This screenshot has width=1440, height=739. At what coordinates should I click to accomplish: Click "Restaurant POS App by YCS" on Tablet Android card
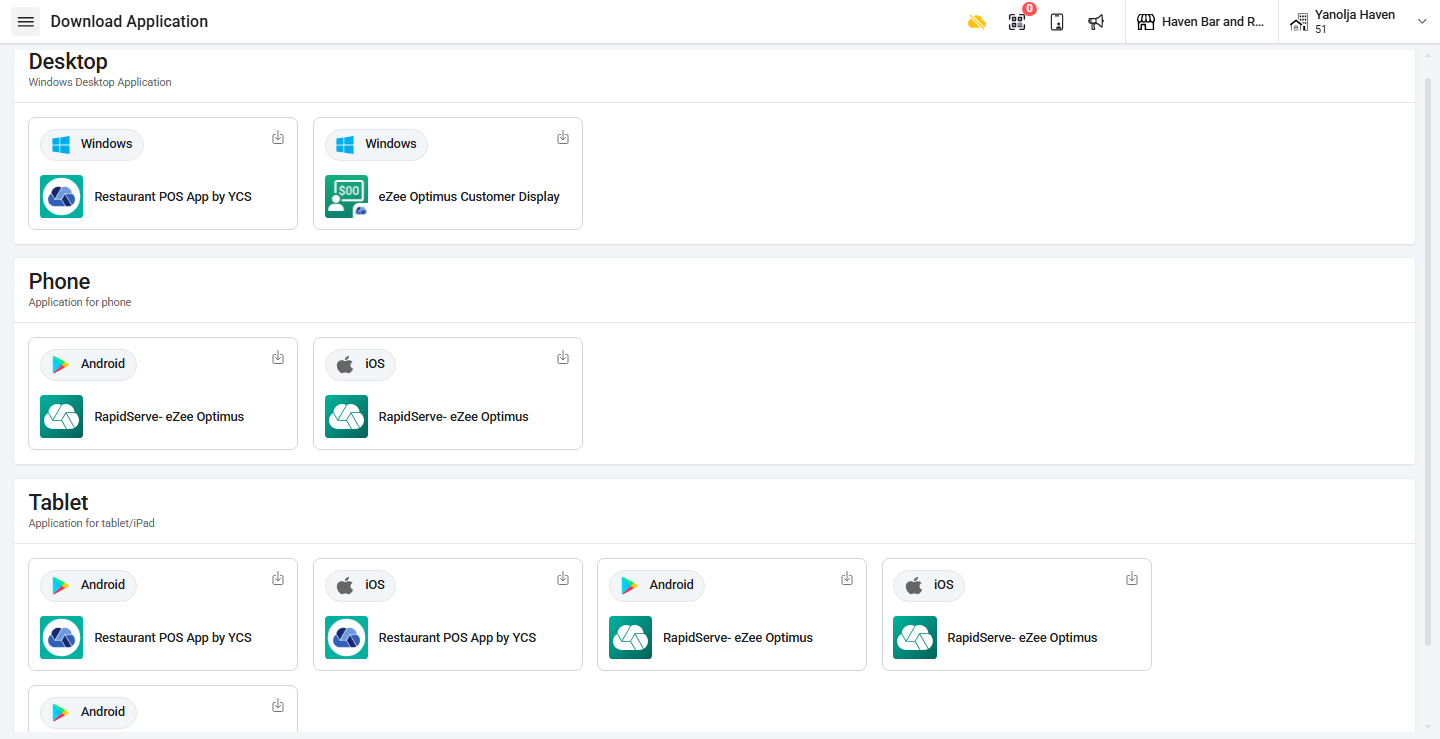click(173, 638)
